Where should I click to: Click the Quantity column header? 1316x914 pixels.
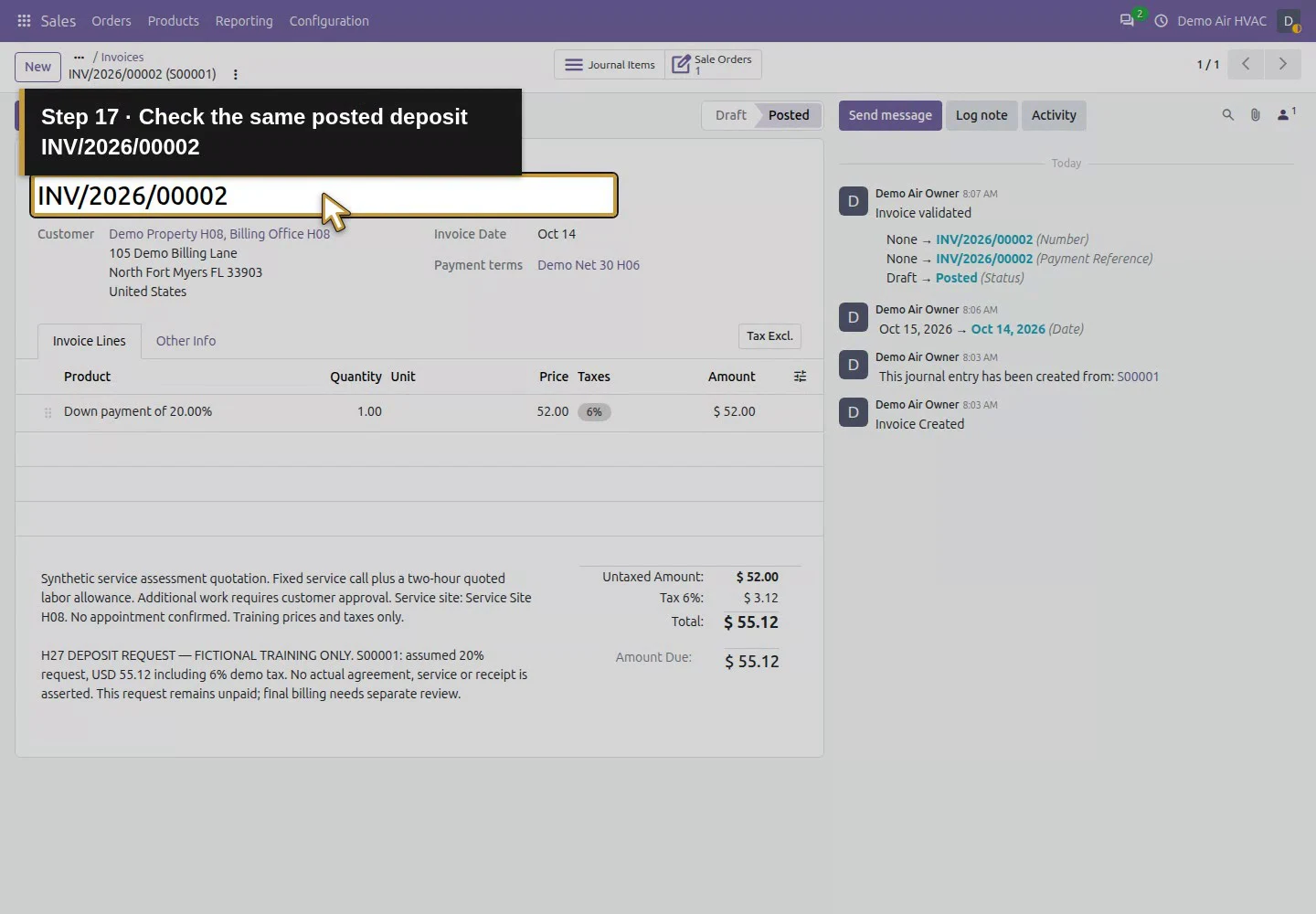[356, 377]
